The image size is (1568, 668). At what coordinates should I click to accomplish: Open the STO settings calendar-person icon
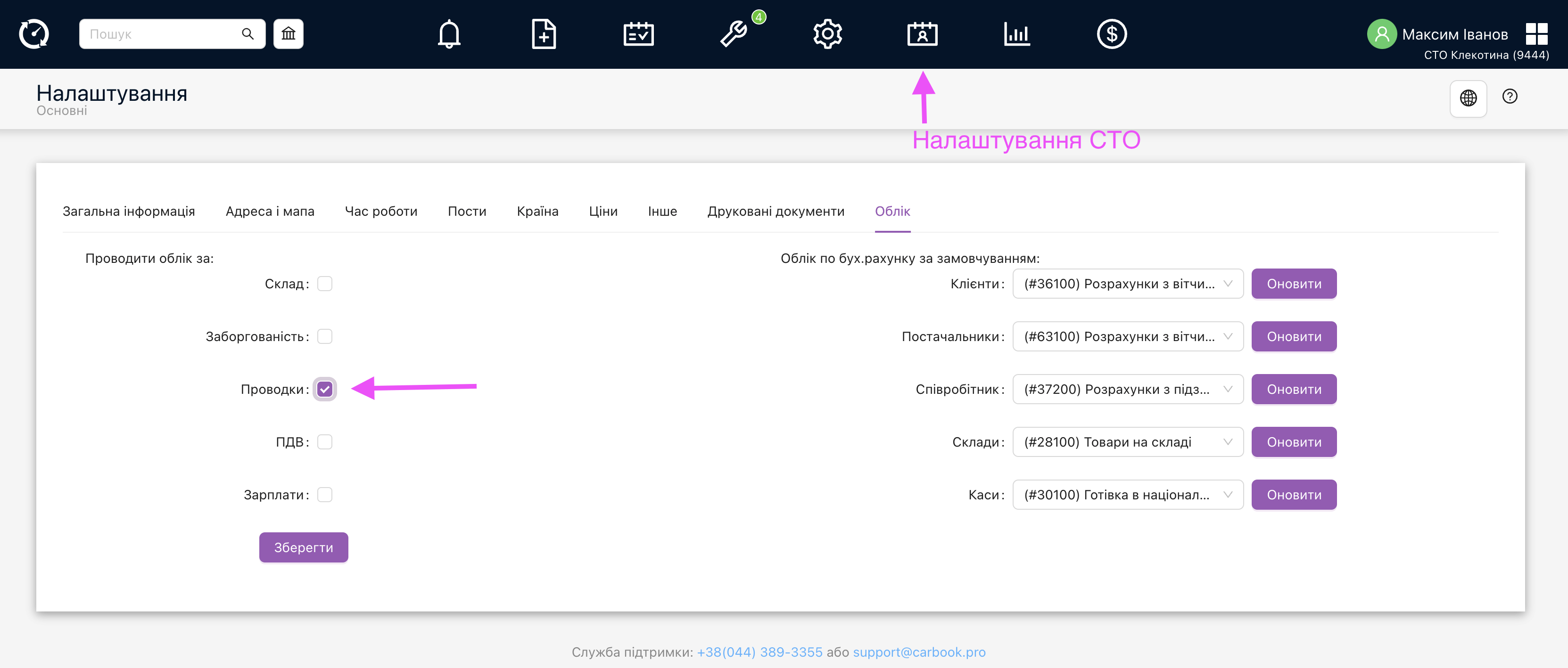point(922,34)
